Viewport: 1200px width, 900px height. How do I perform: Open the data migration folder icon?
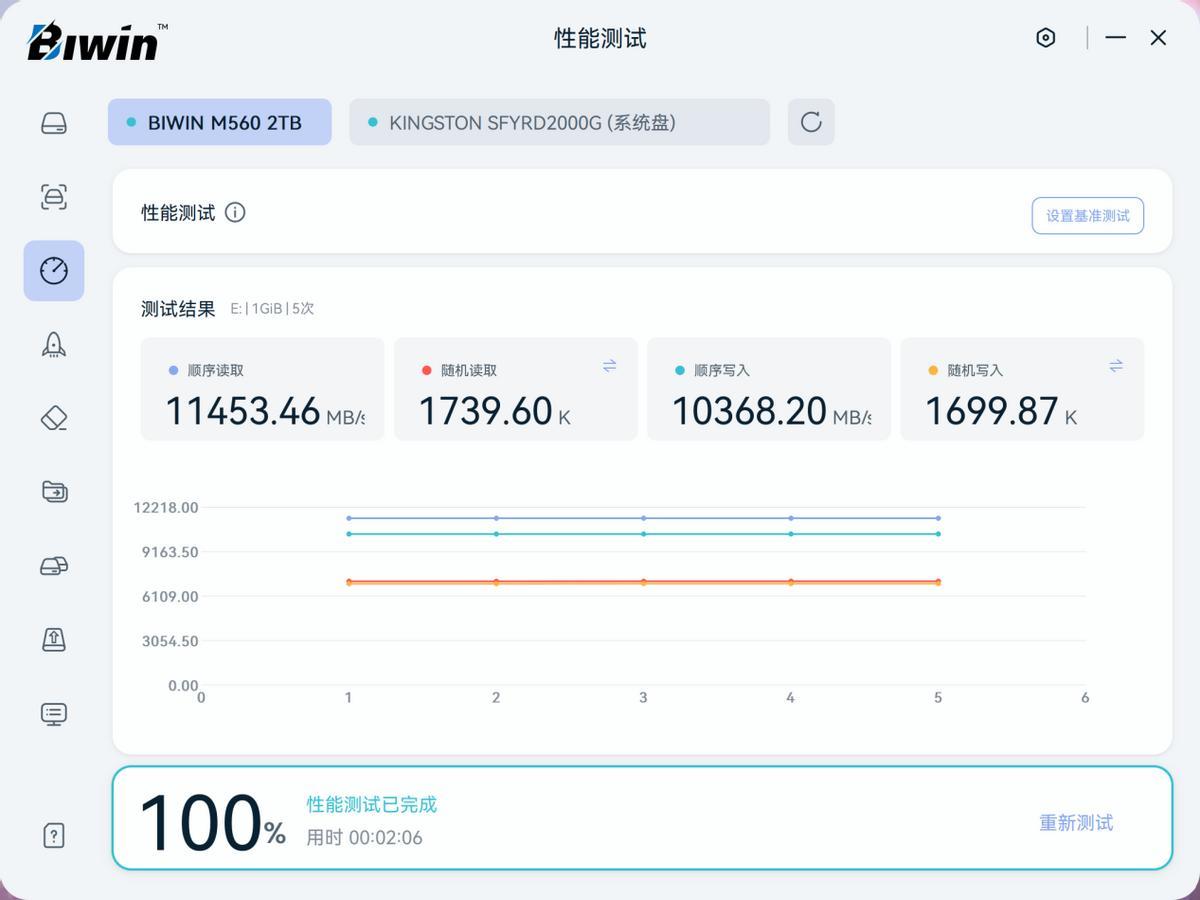(54, 491)
